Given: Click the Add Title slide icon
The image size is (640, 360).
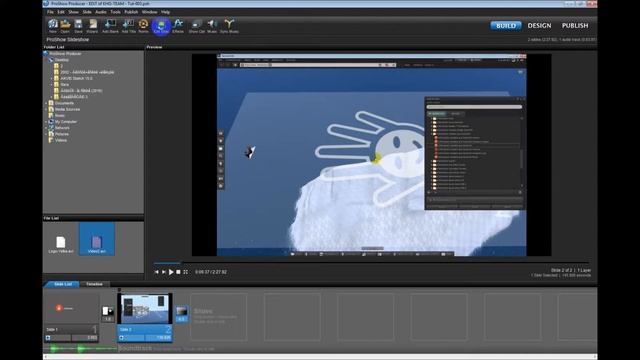Looking at the screenshot, I should pos(129,26).
